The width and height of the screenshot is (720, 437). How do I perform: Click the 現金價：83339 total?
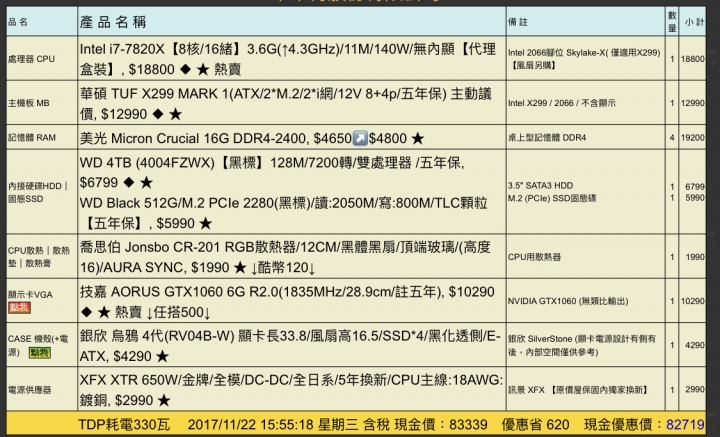click(441, 425)
